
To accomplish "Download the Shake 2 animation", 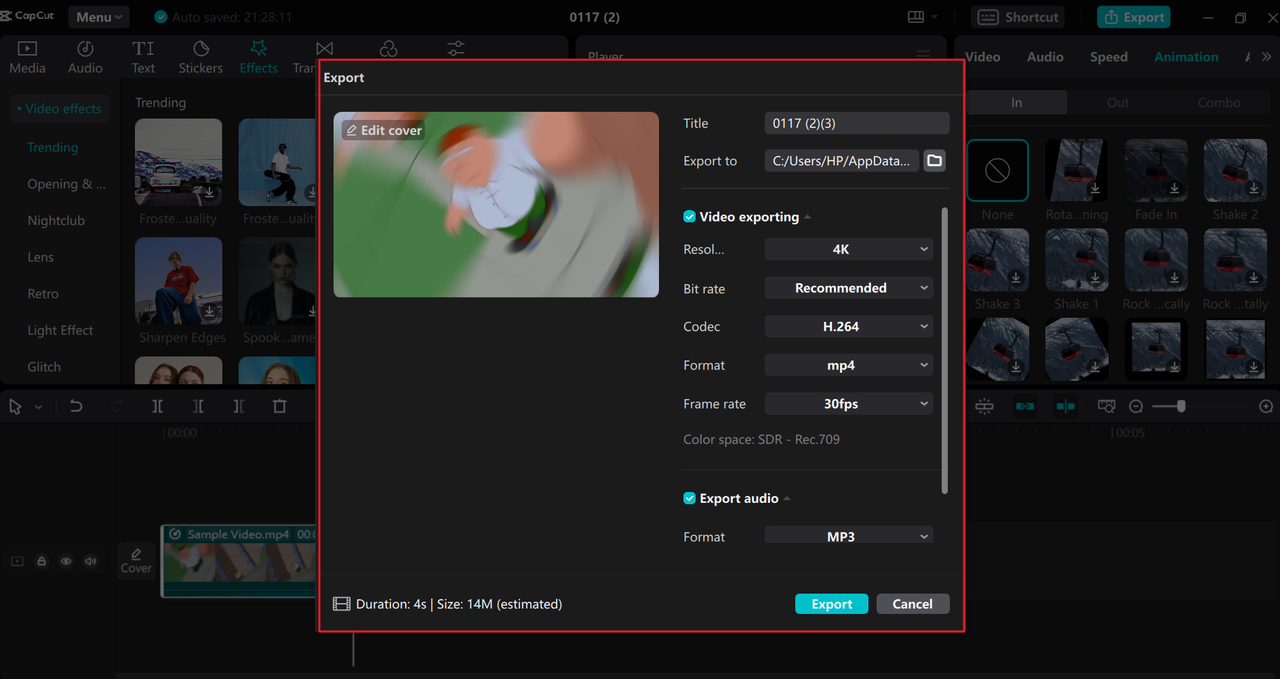I will click(1254, 188).
